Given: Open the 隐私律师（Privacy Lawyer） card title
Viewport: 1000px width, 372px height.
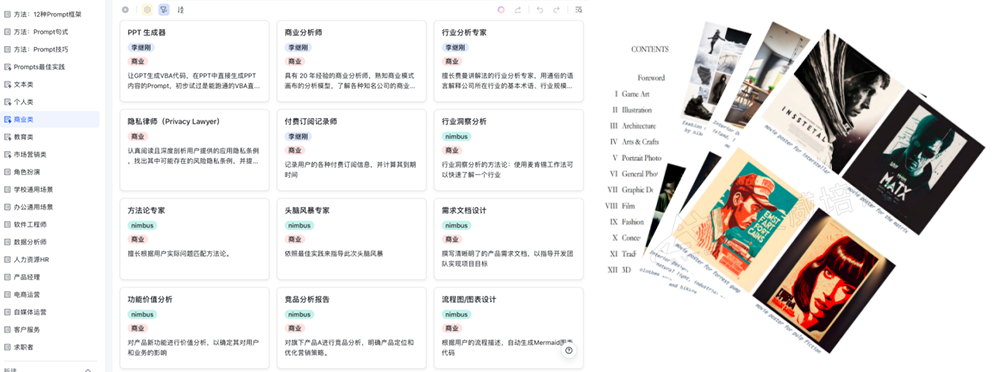Looking at the screenshot, I should coord(174,121).
